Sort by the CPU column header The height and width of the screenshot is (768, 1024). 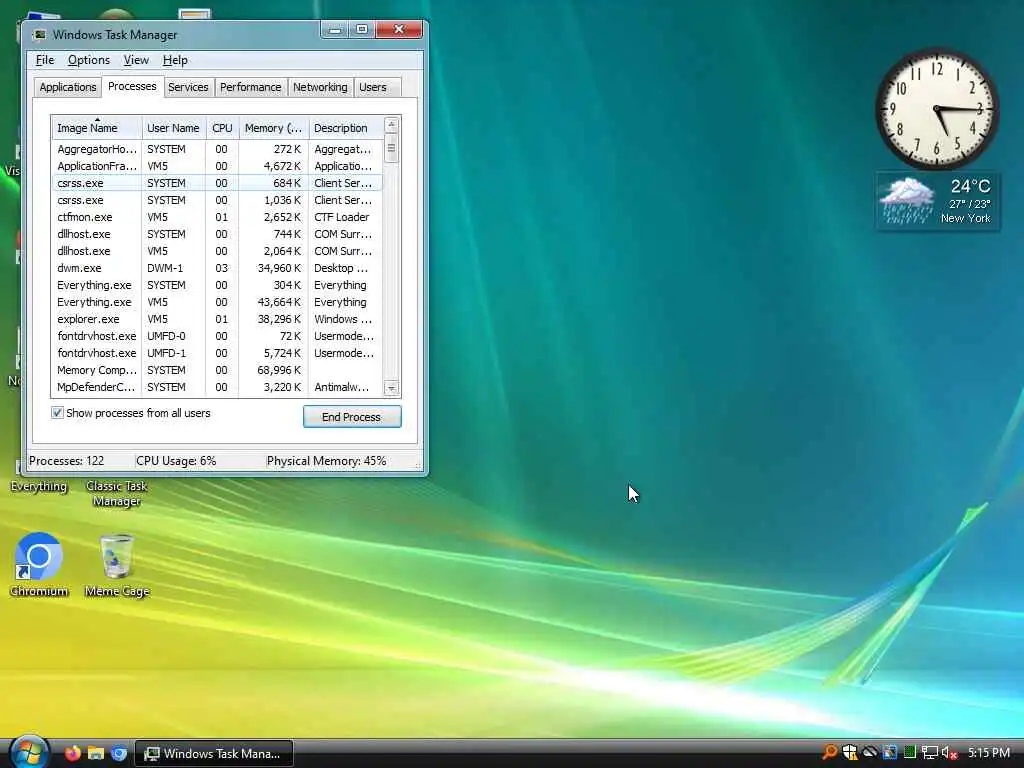222,128
